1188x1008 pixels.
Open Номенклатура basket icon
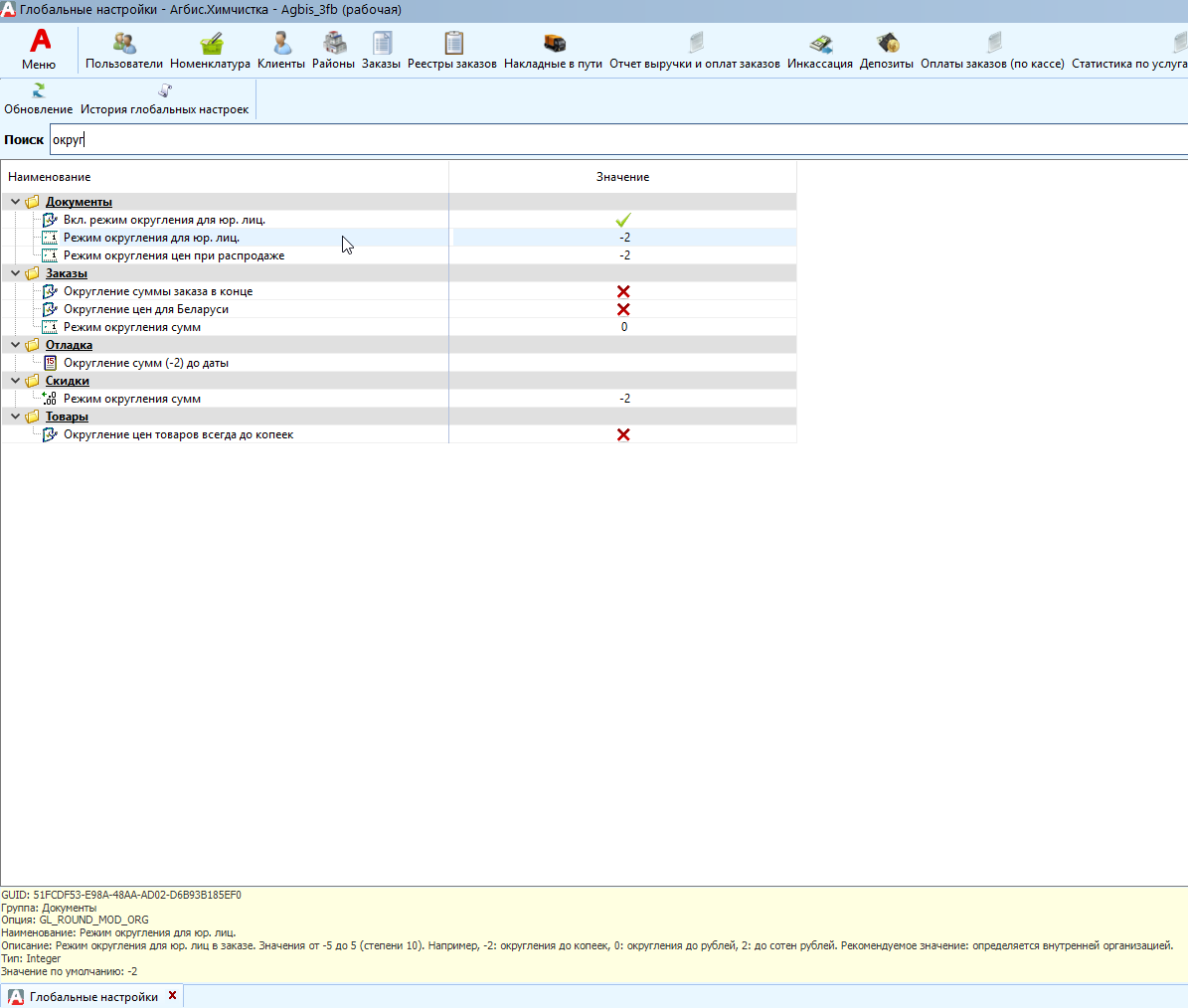(211, 43)
